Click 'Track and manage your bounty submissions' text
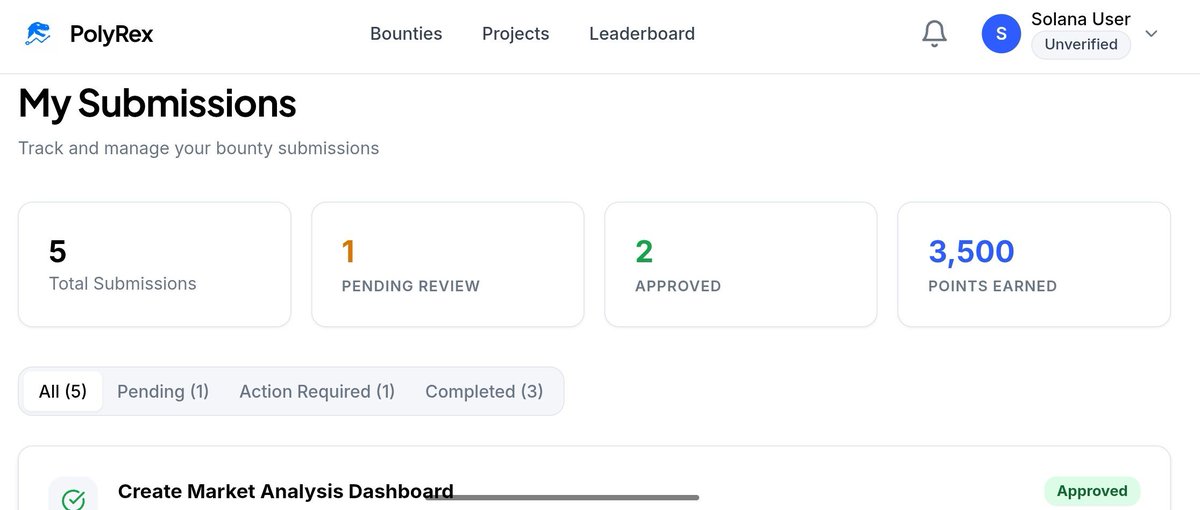The height and width of the screenshot is (510, 1200). [199, 148]
